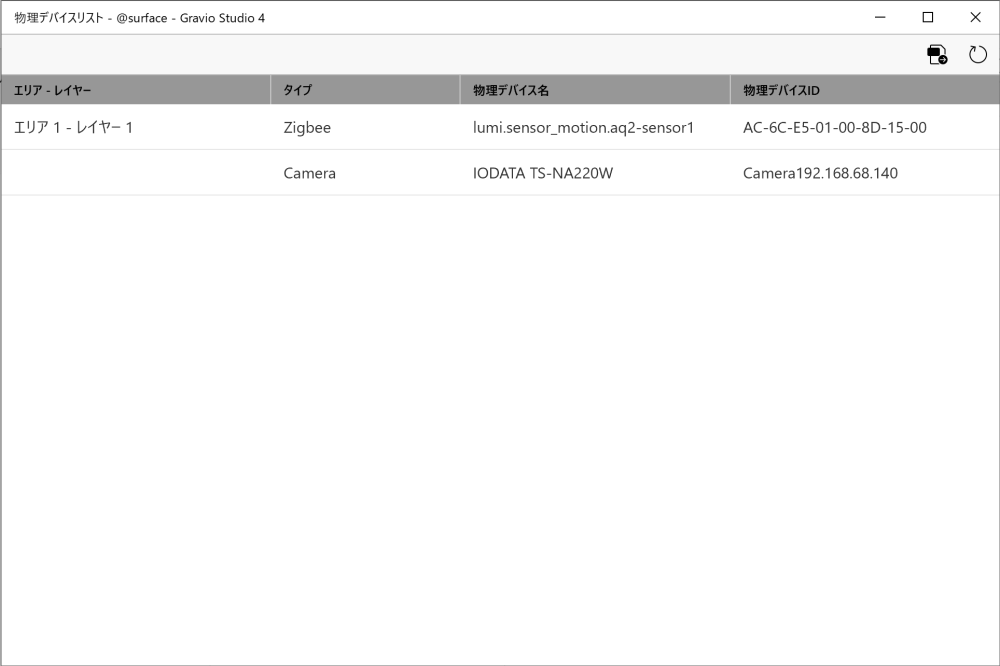This screenshot has width=1000, height=666.
Task: Click the empty area cell in Camera row
Action: point(135,173)
